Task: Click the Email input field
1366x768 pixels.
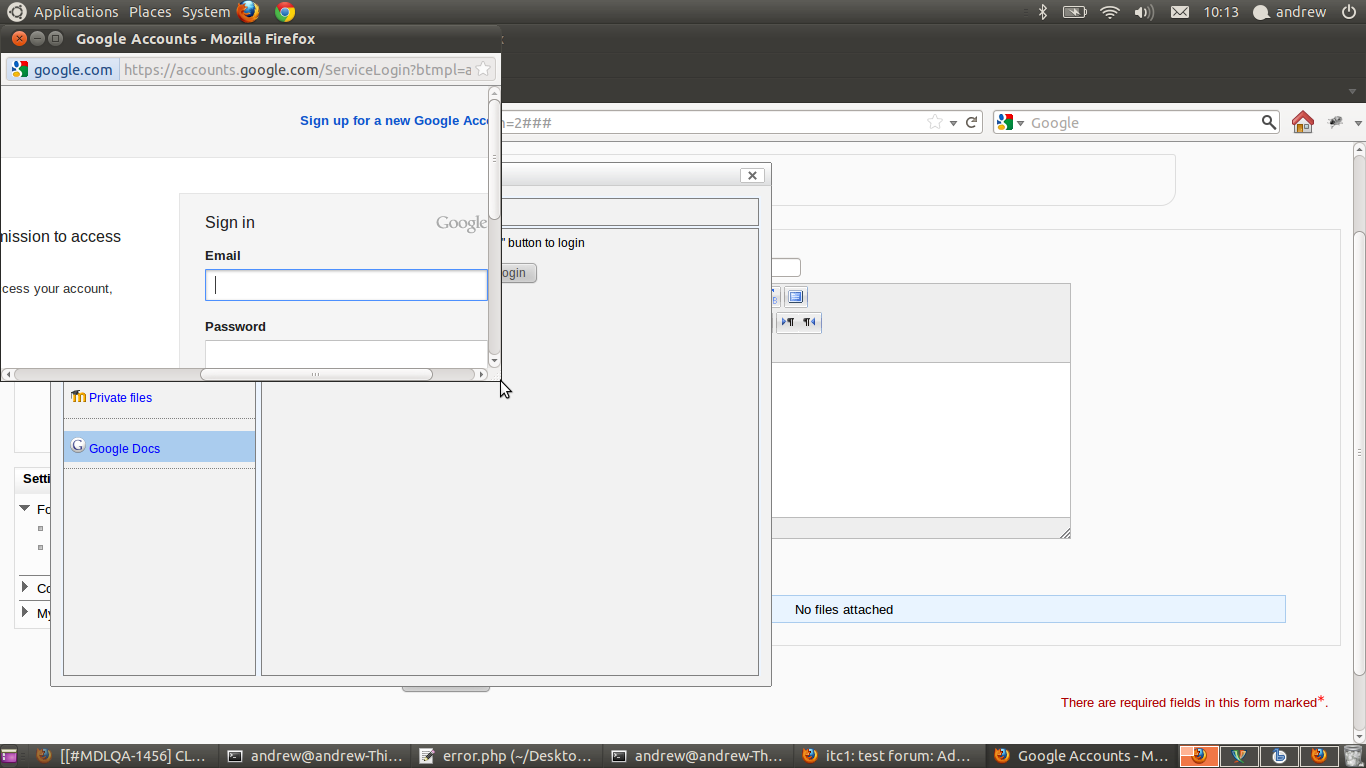Action: click(x=346, y=285)
